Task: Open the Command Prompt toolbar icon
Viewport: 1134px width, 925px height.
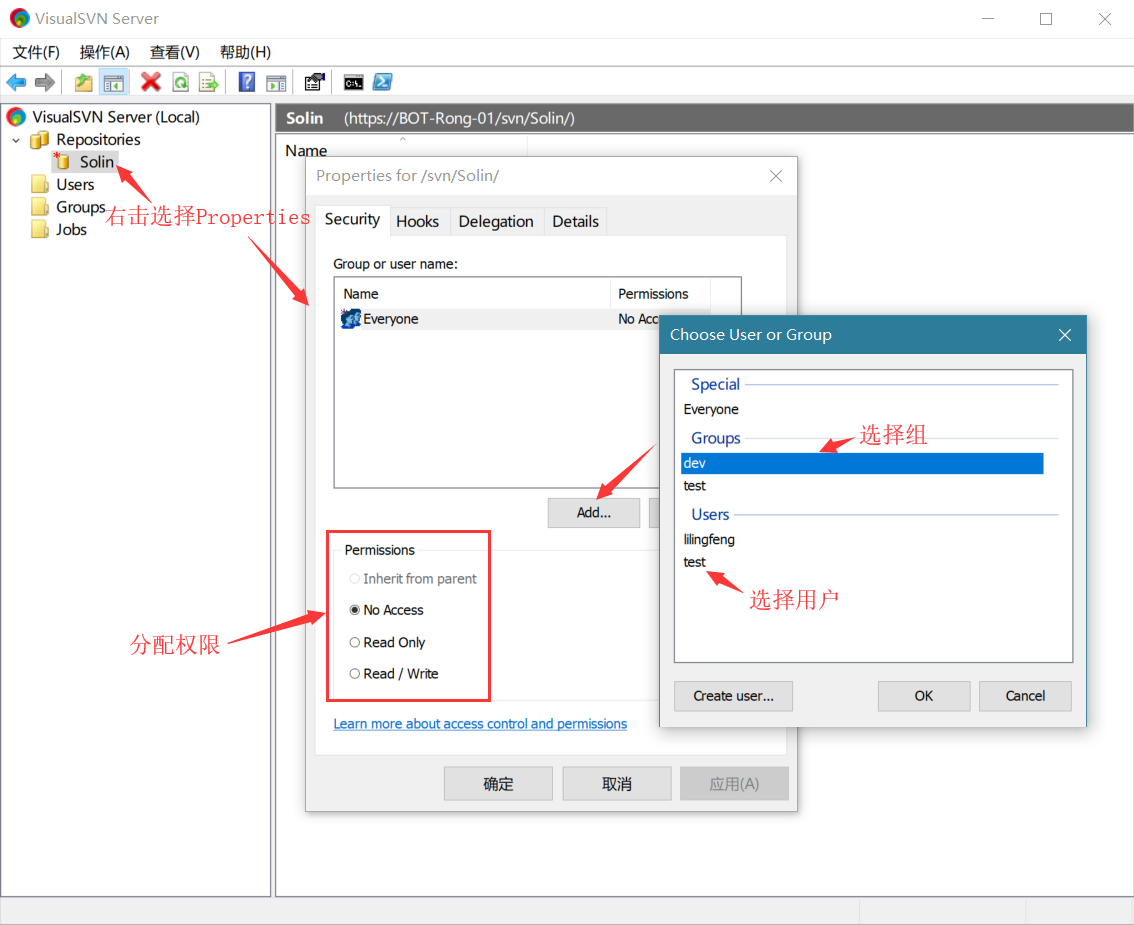Action: 354,83
